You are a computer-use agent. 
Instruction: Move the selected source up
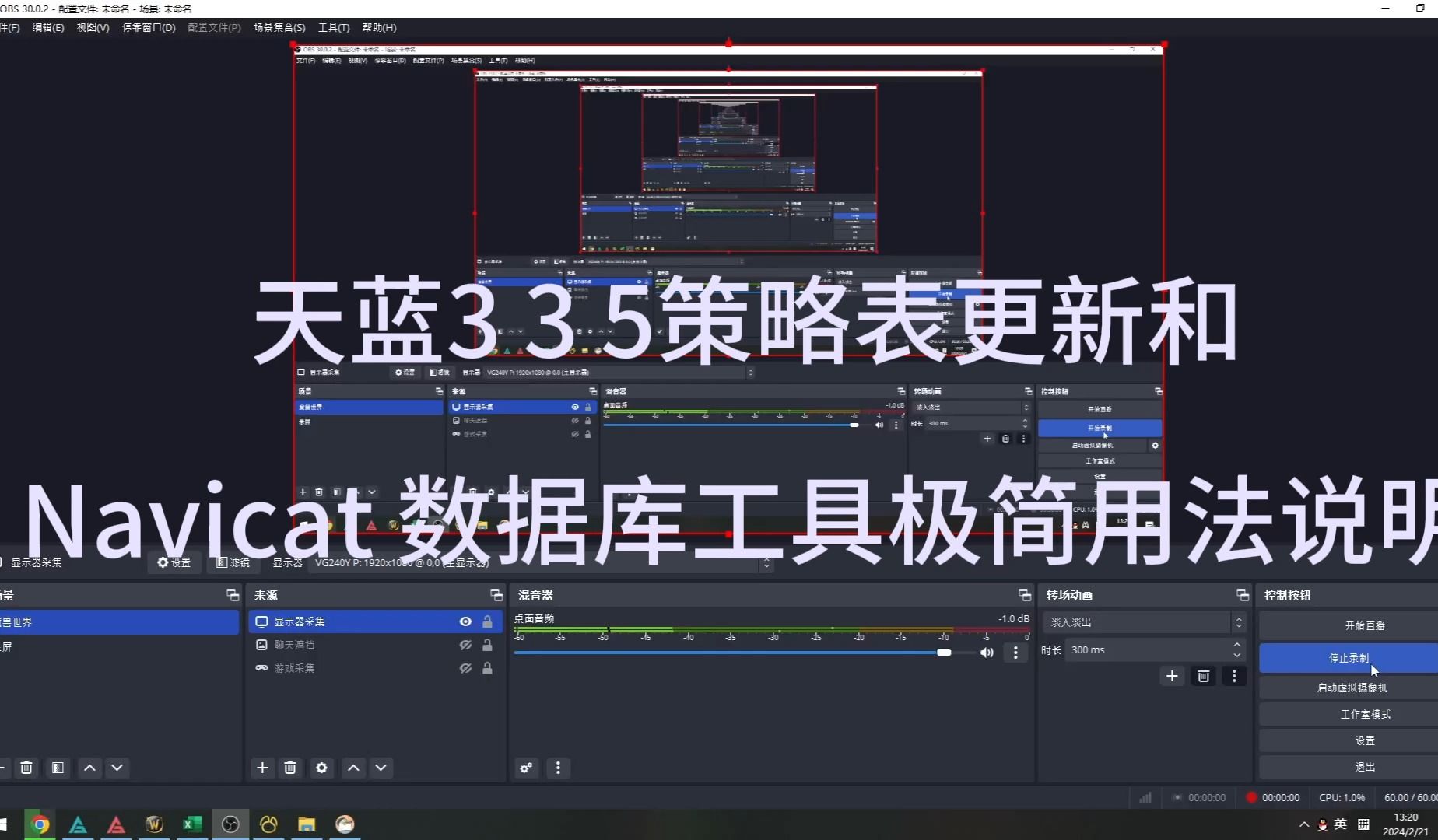coord(353,768)
